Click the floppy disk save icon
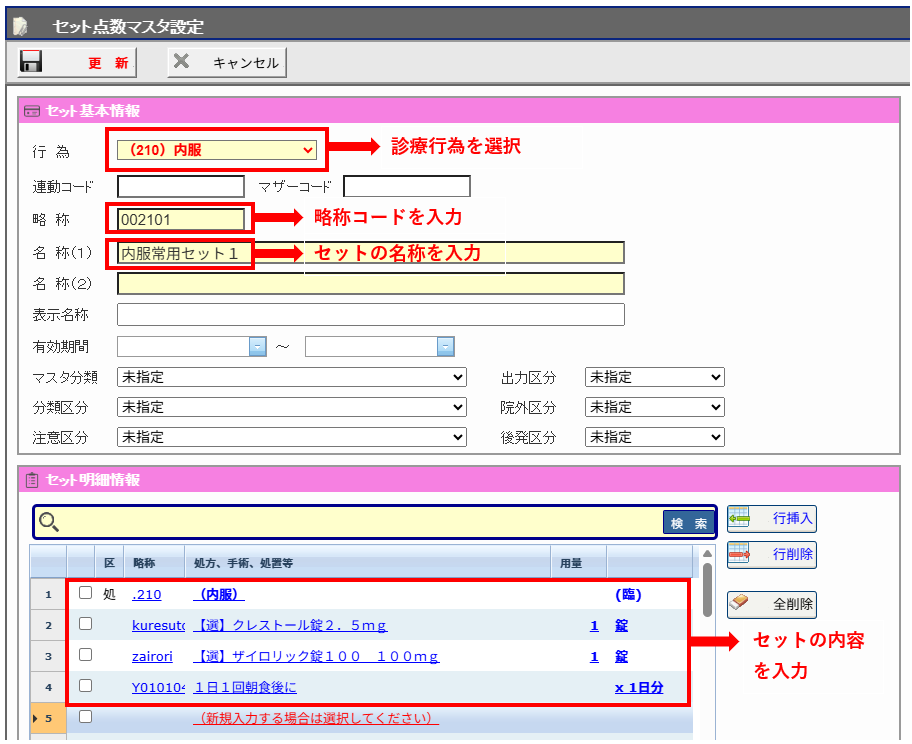Viewport: 912px width, 744px height. click(x=31, y=62)
